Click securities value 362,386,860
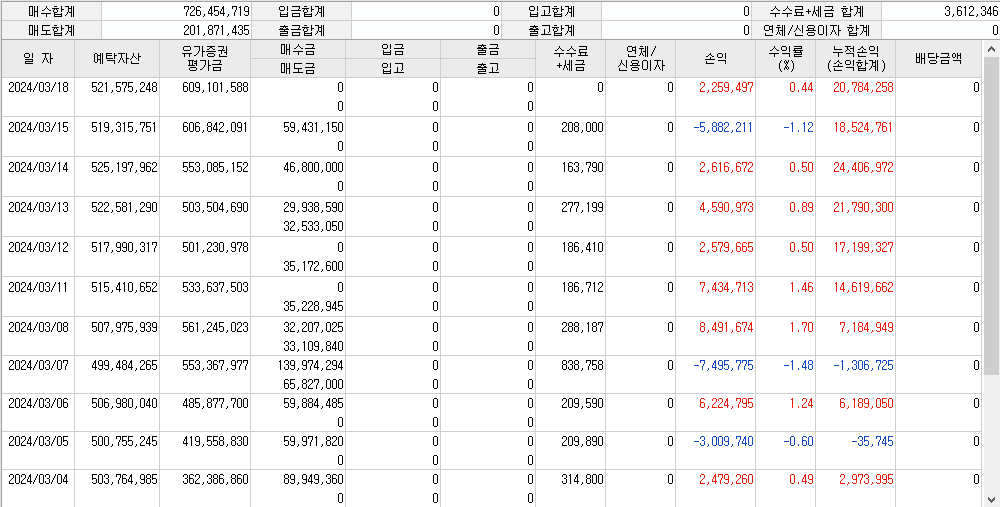Image resolution: width=1000 pixels, height=507 pixels. (x=216, y=479)
